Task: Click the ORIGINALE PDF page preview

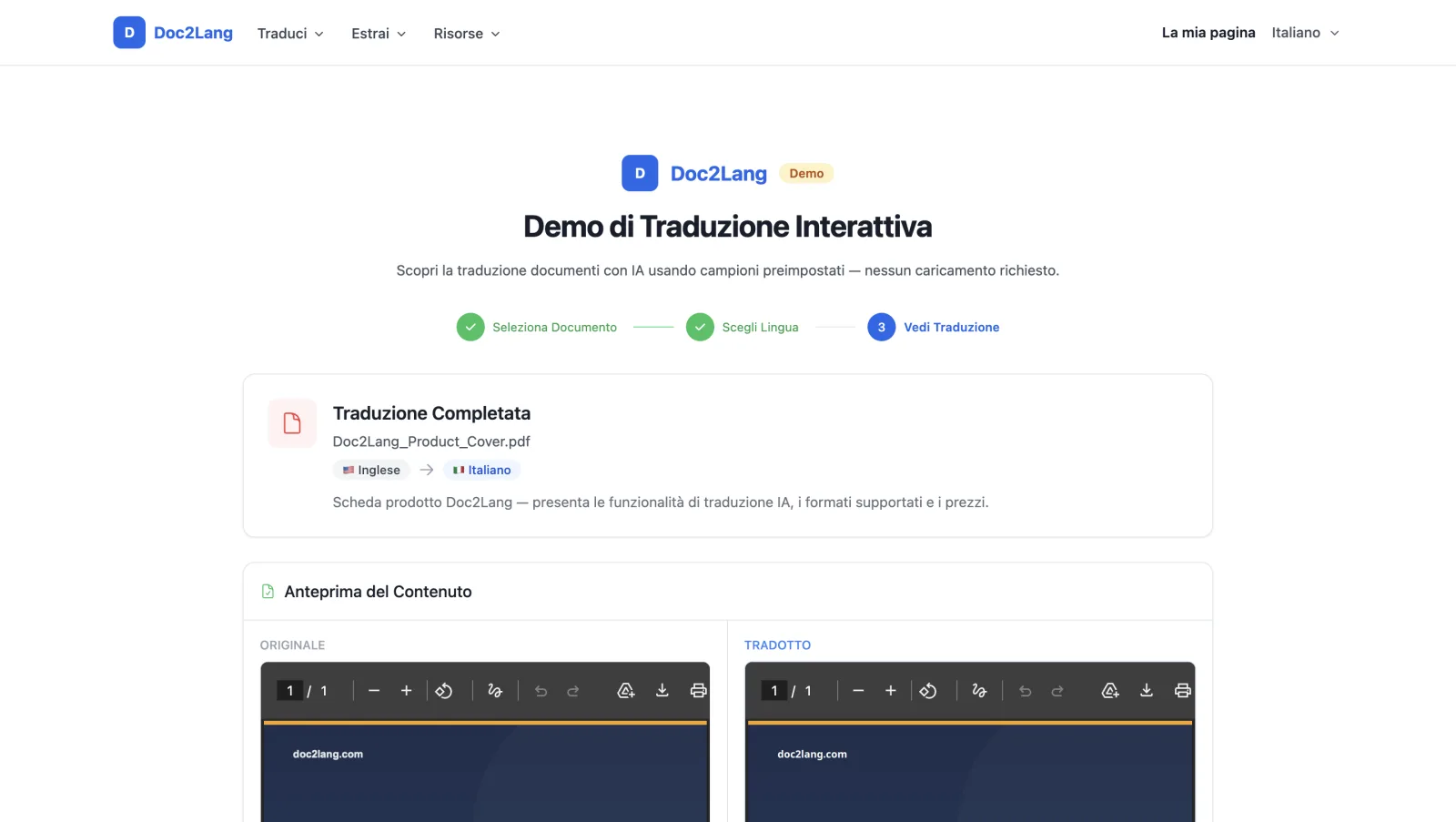Action: (485, 772)
